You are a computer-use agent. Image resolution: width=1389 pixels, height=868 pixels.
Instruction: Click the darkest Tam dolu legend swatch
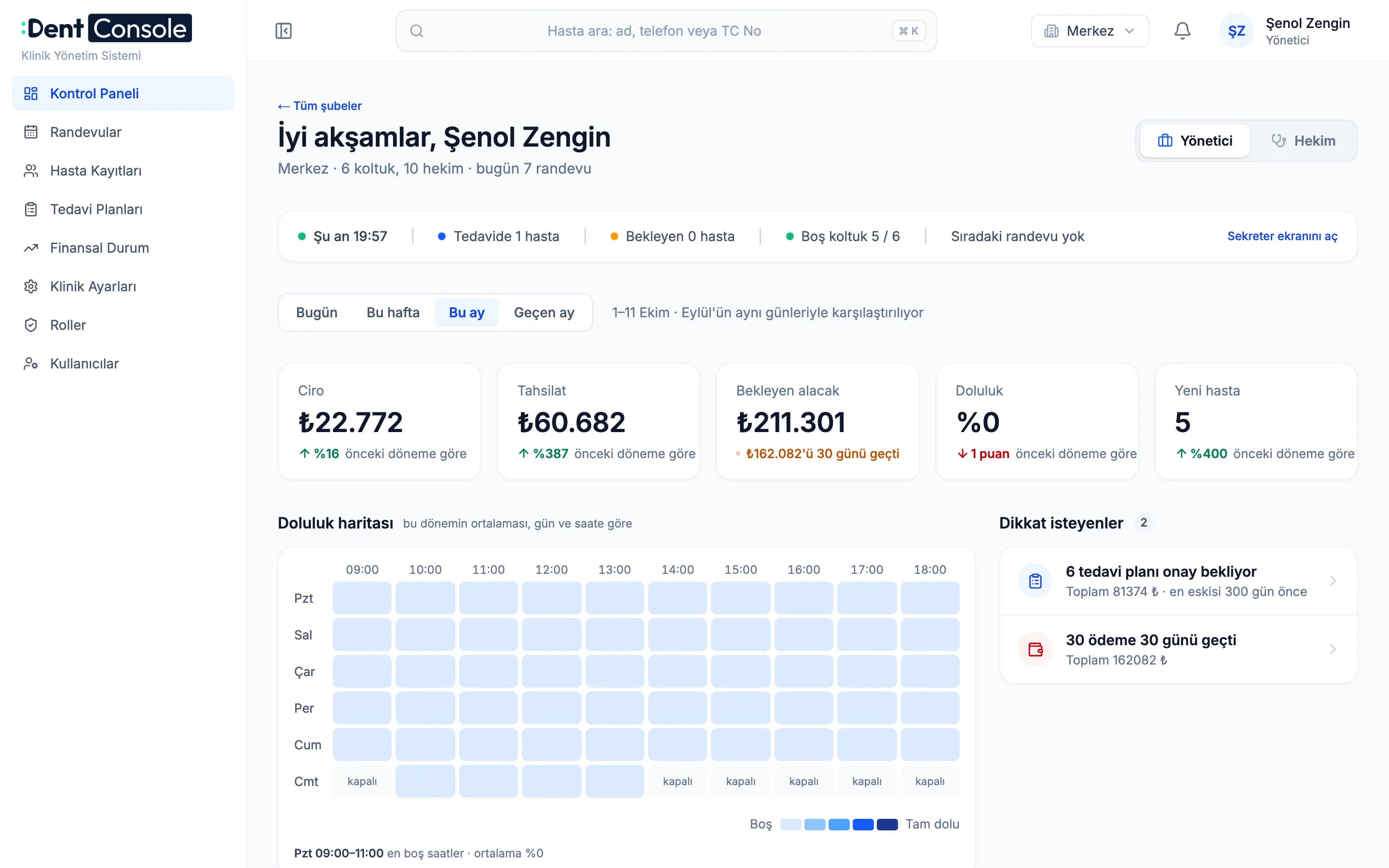coord(887,825)
